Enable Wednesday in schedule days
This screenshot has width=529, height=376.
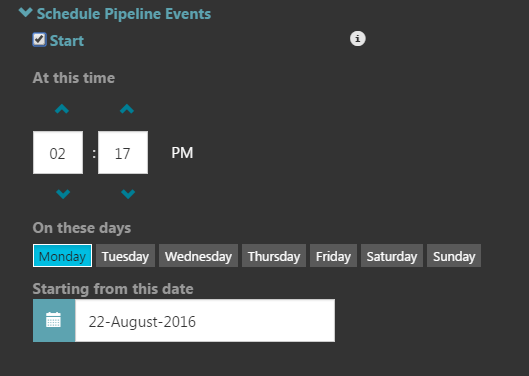coord(198,256)
